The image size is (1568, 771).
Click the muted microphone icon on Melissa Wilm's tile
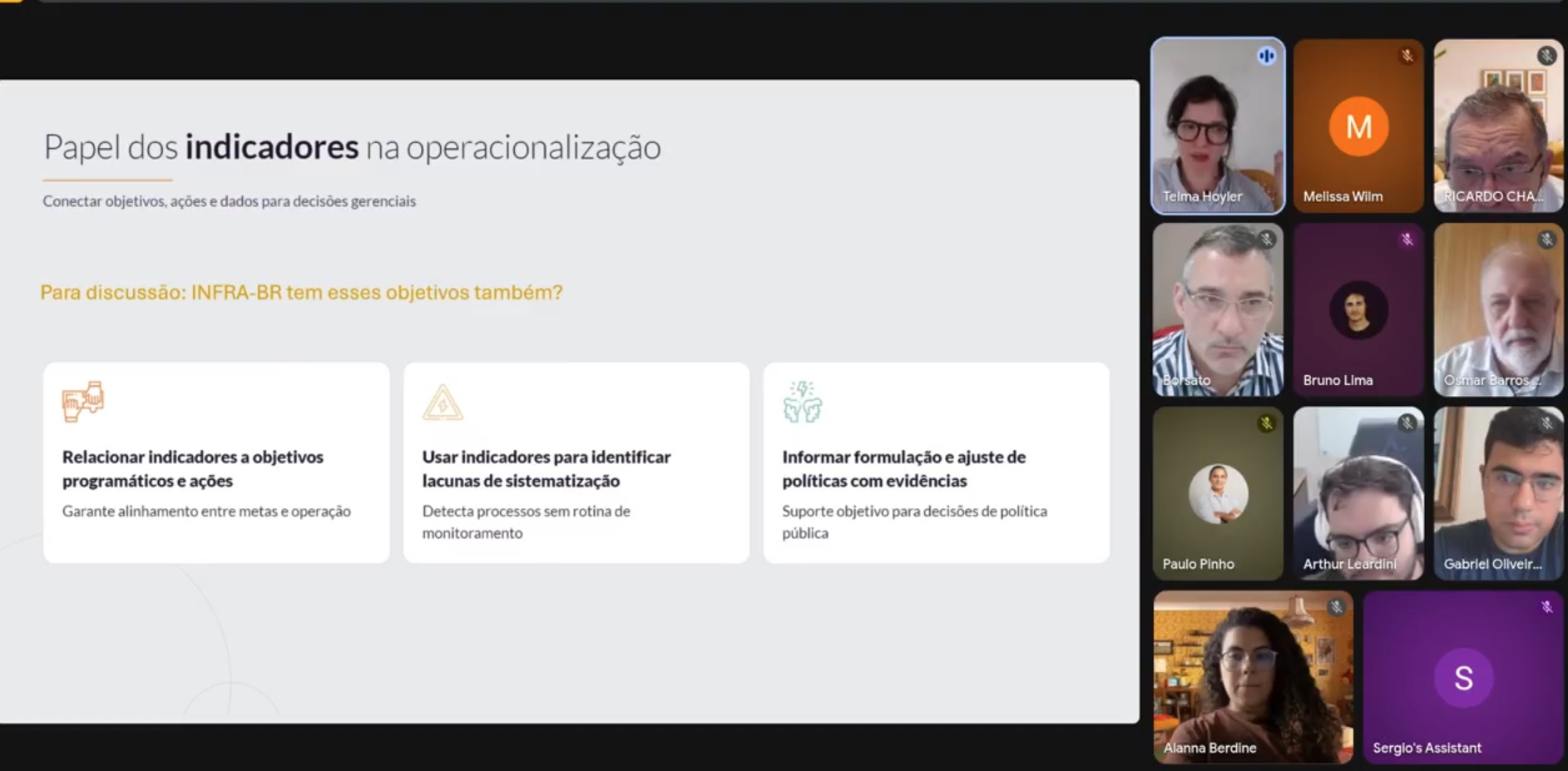pos(1407,53)
